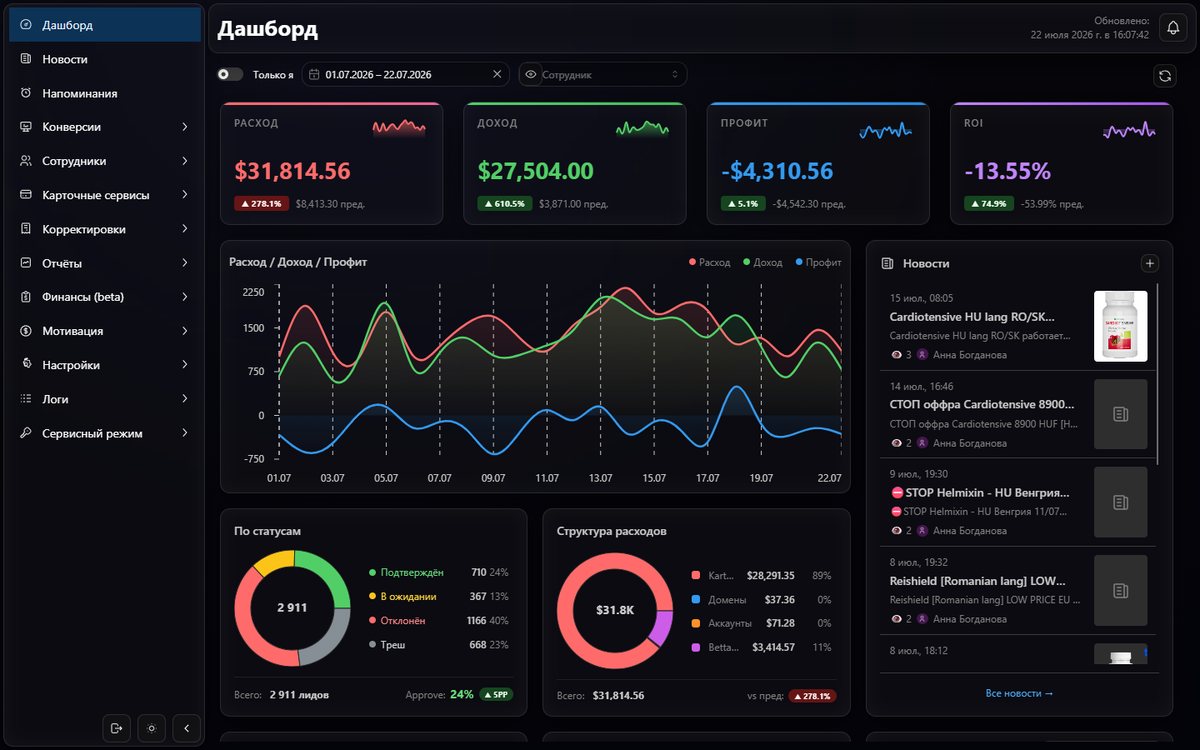Click the refresh data icon
Viewport: 1200px width, 750px height.
click(1164, 75)
